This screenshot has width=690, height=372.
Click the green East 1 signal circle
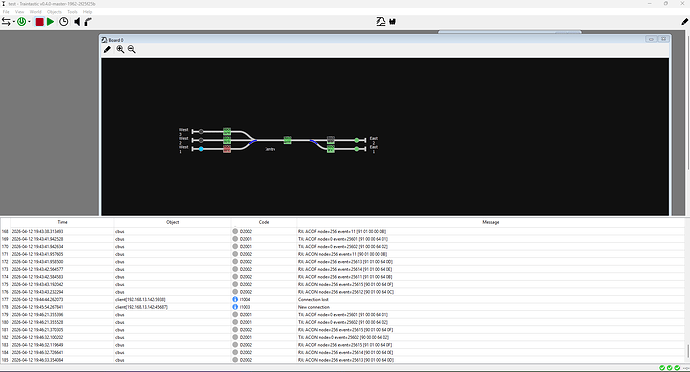click(x=357, y=149)
